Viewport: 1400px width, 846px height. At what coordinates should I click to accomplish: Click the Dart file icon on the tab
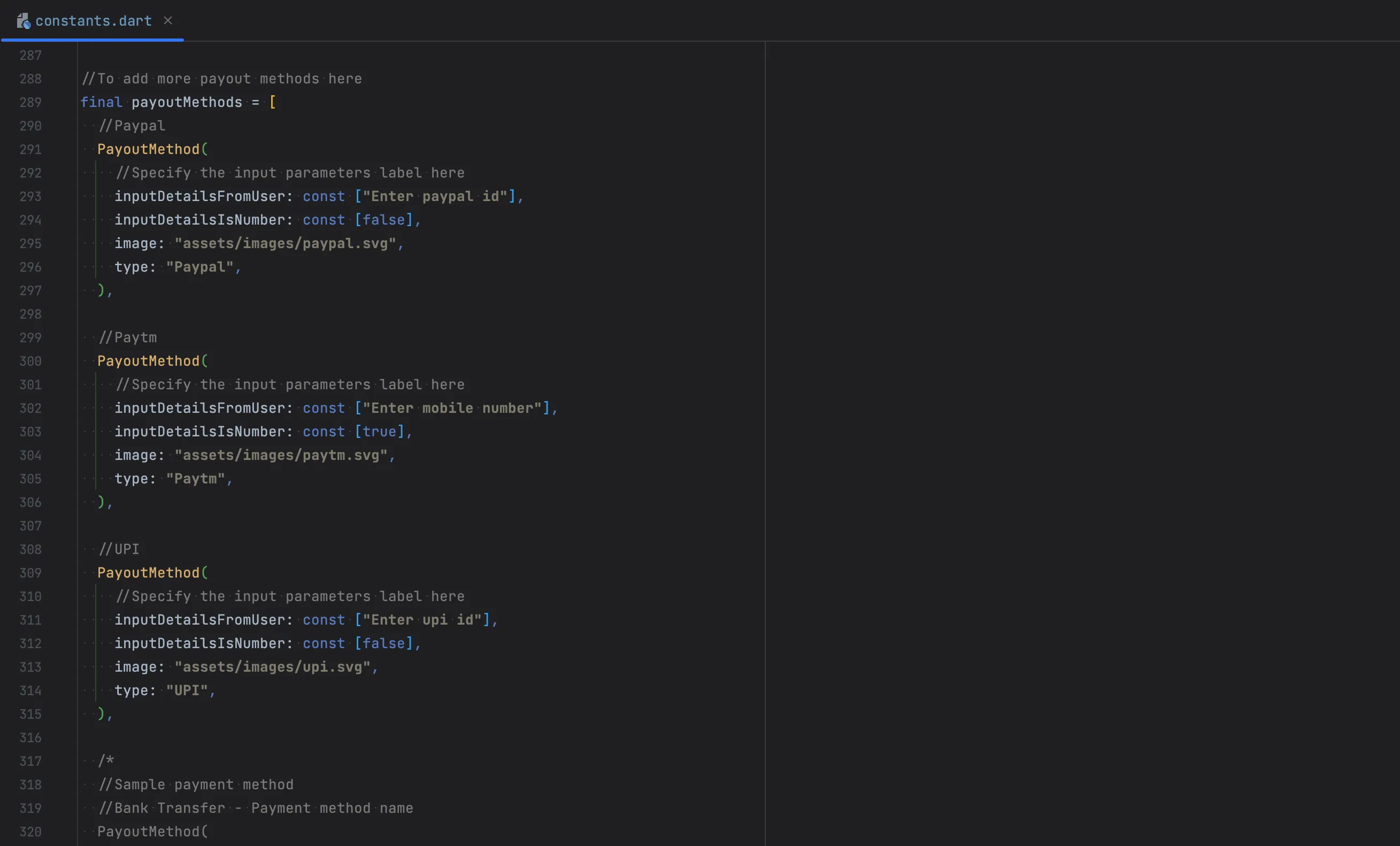click(x=24, y=21)
